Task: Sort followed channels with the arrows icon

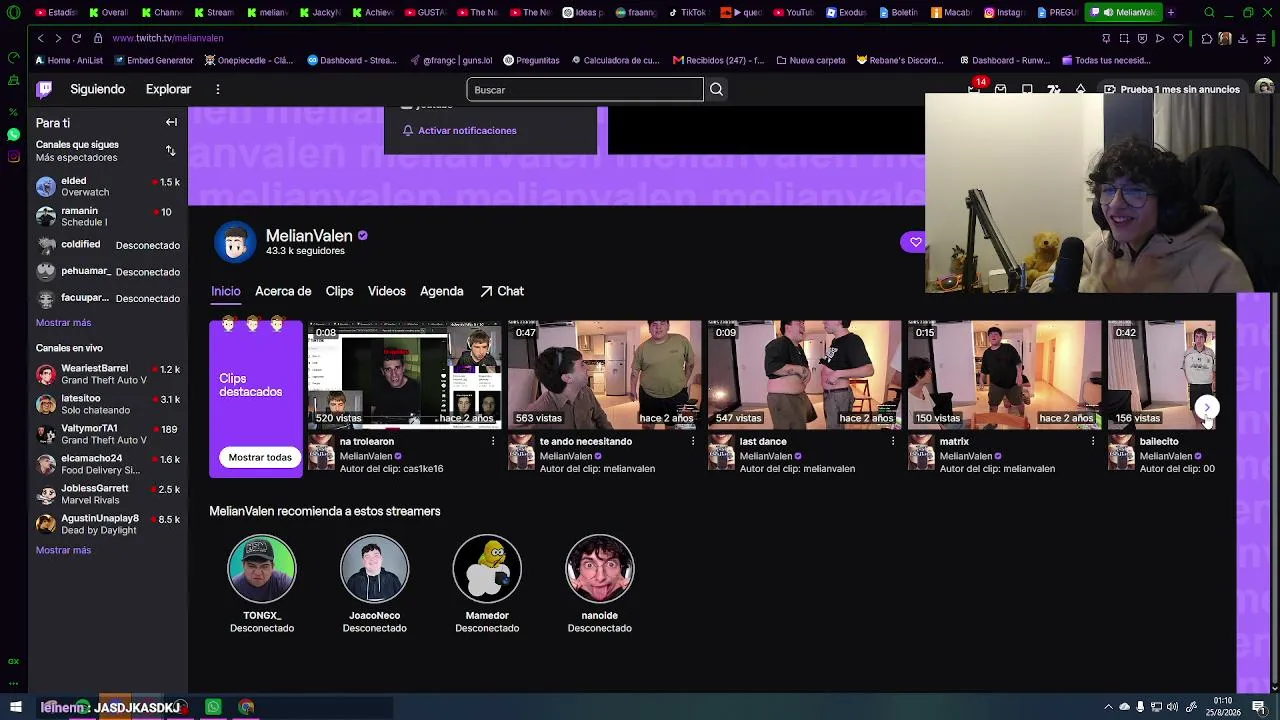Action: point(170,151)
